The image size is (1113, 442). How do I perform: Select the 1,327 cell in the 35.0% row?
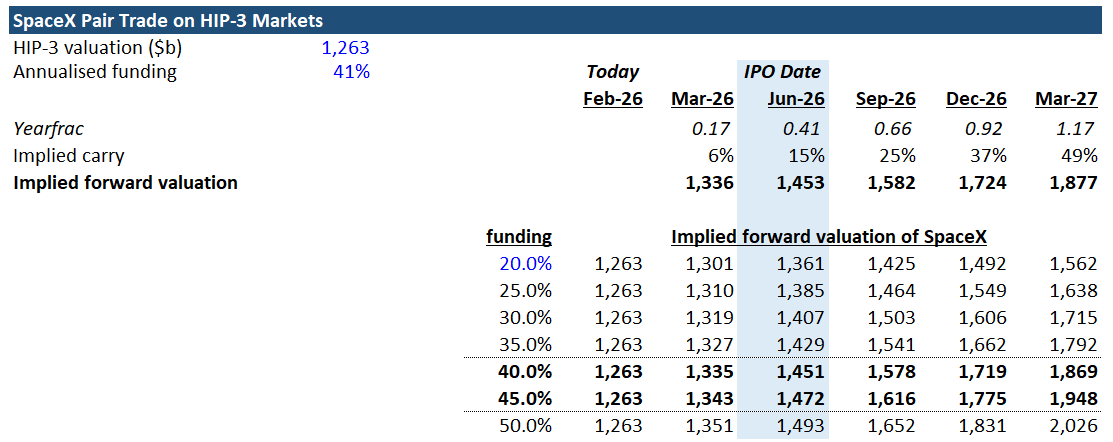(710, 345)
